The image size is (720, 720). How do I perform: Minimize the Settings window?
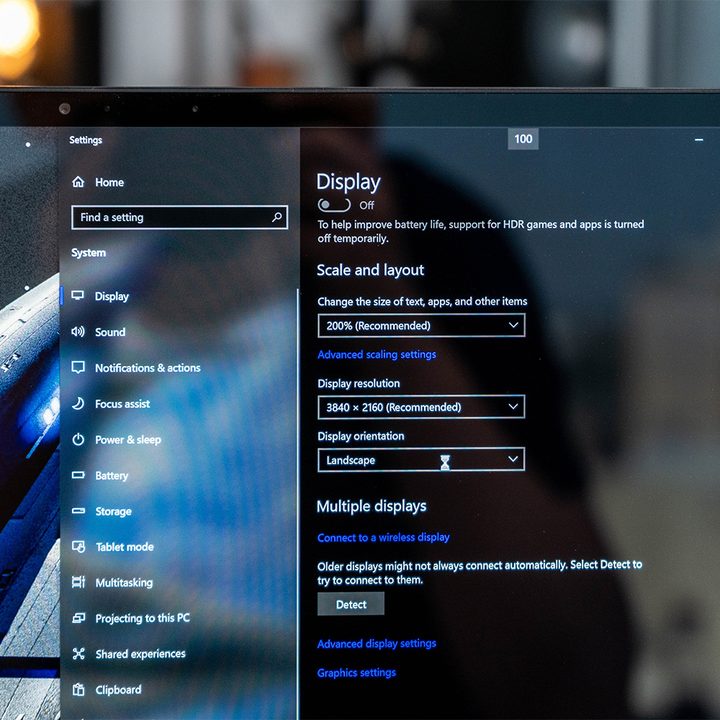[698, 140]
